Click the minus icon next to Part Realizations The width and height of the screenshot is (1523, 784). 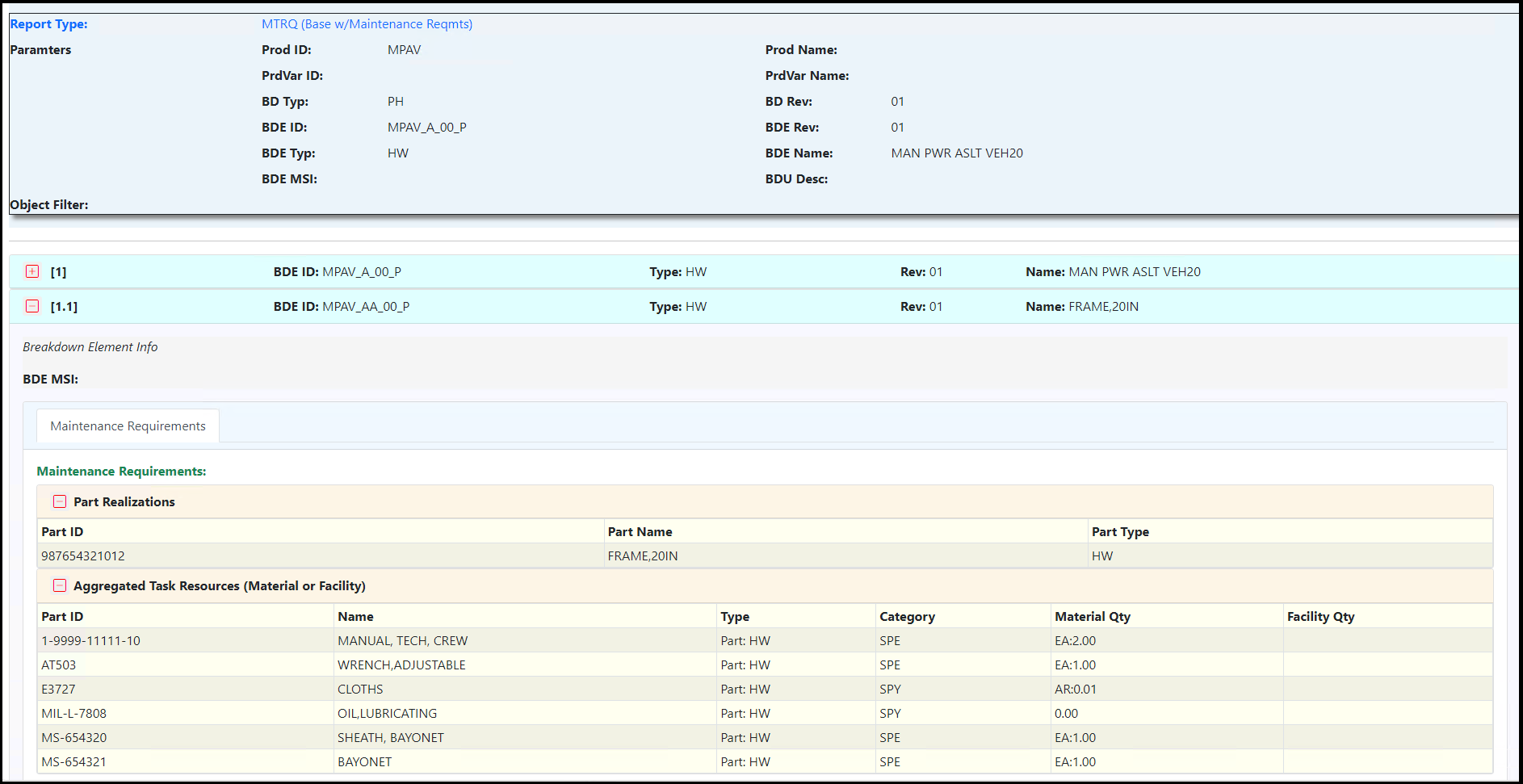59,501
